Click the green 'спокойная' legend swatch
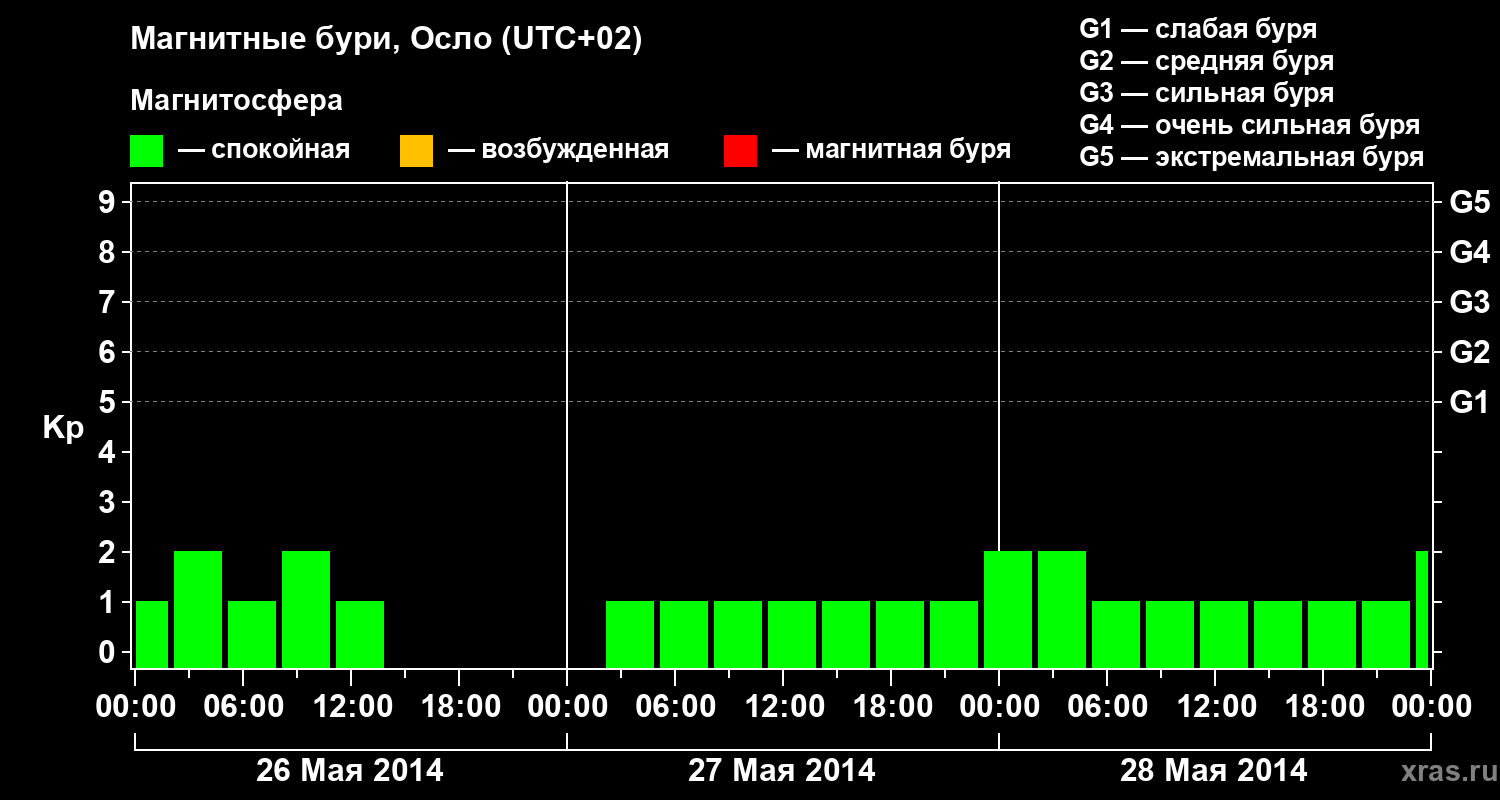1500x800 pixels. tap(147, 151)
